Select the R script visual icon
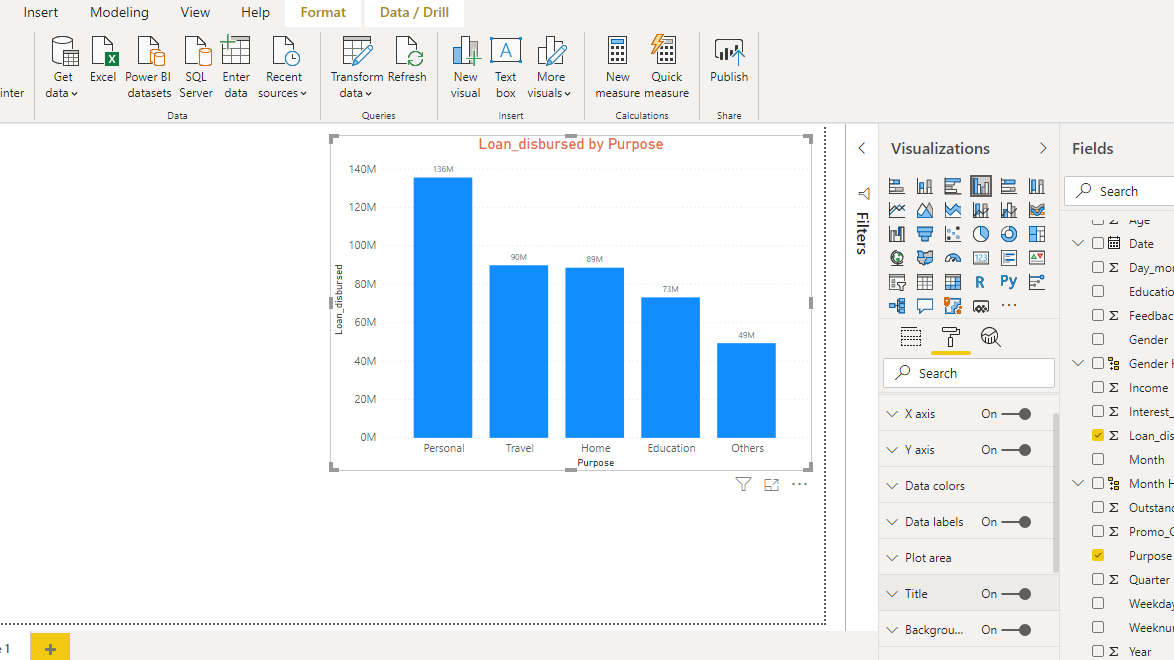 [981, 282]
